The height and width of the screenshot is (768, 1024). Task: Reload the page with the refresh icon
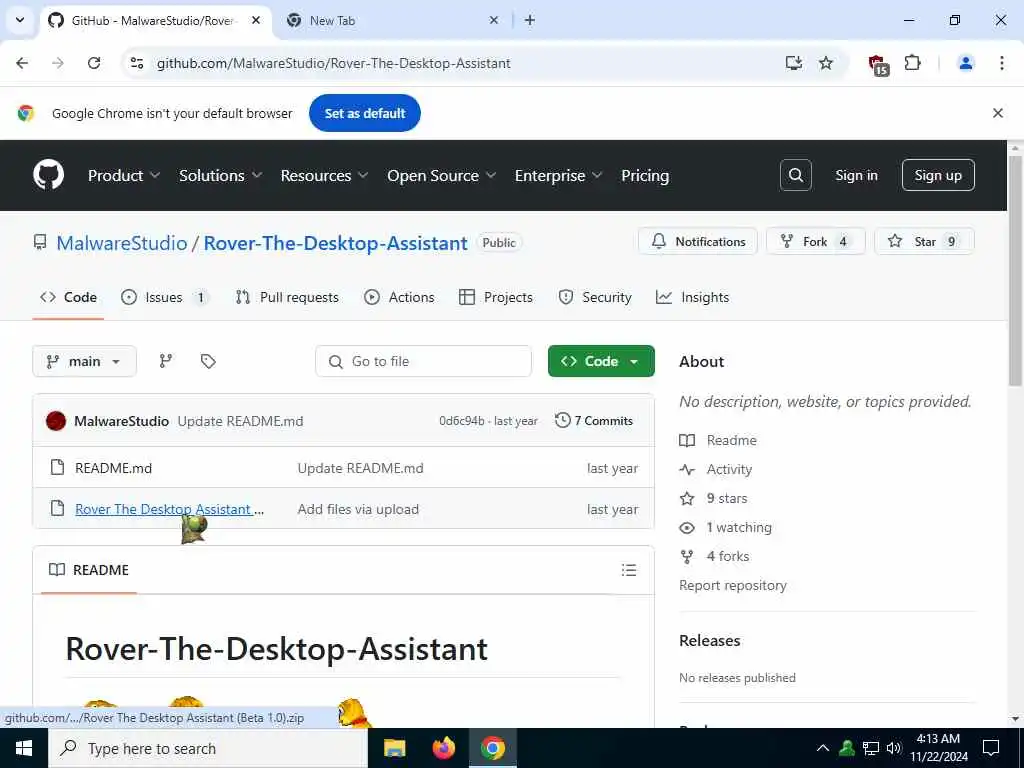(x=94, y=63)
